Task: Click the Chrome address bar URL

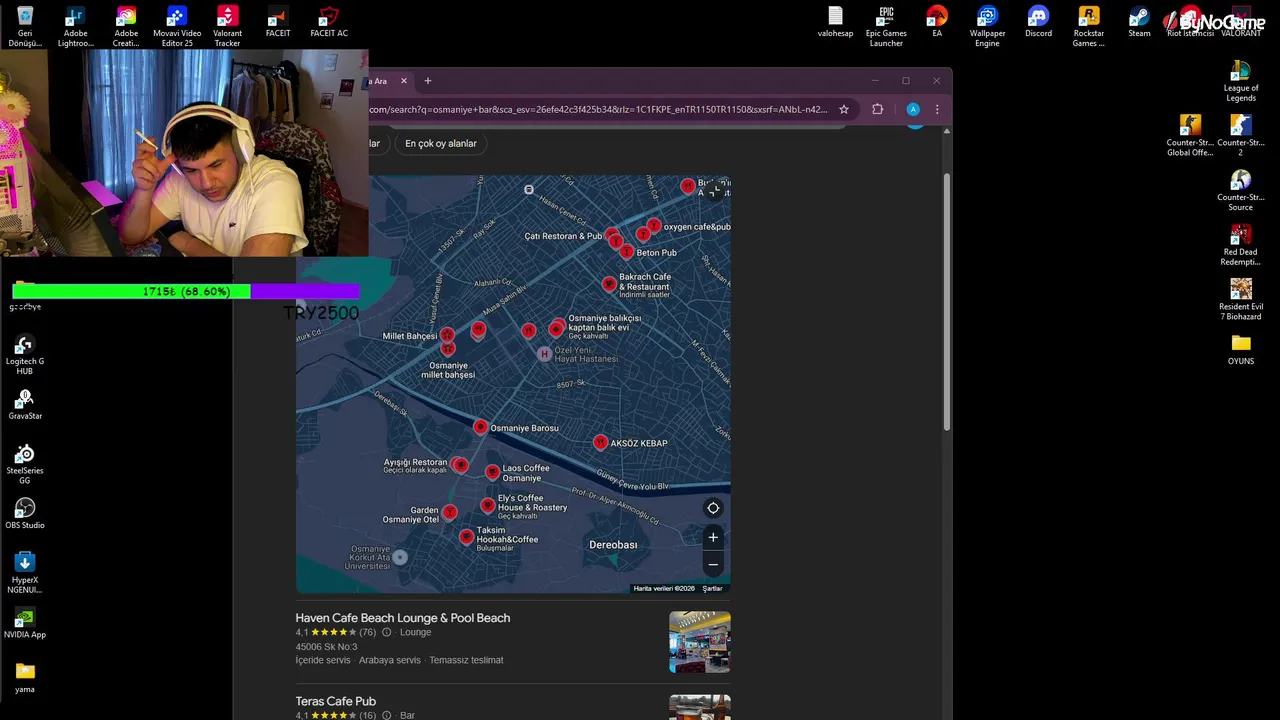Action: pyautogui.click(x=598, y=110)
